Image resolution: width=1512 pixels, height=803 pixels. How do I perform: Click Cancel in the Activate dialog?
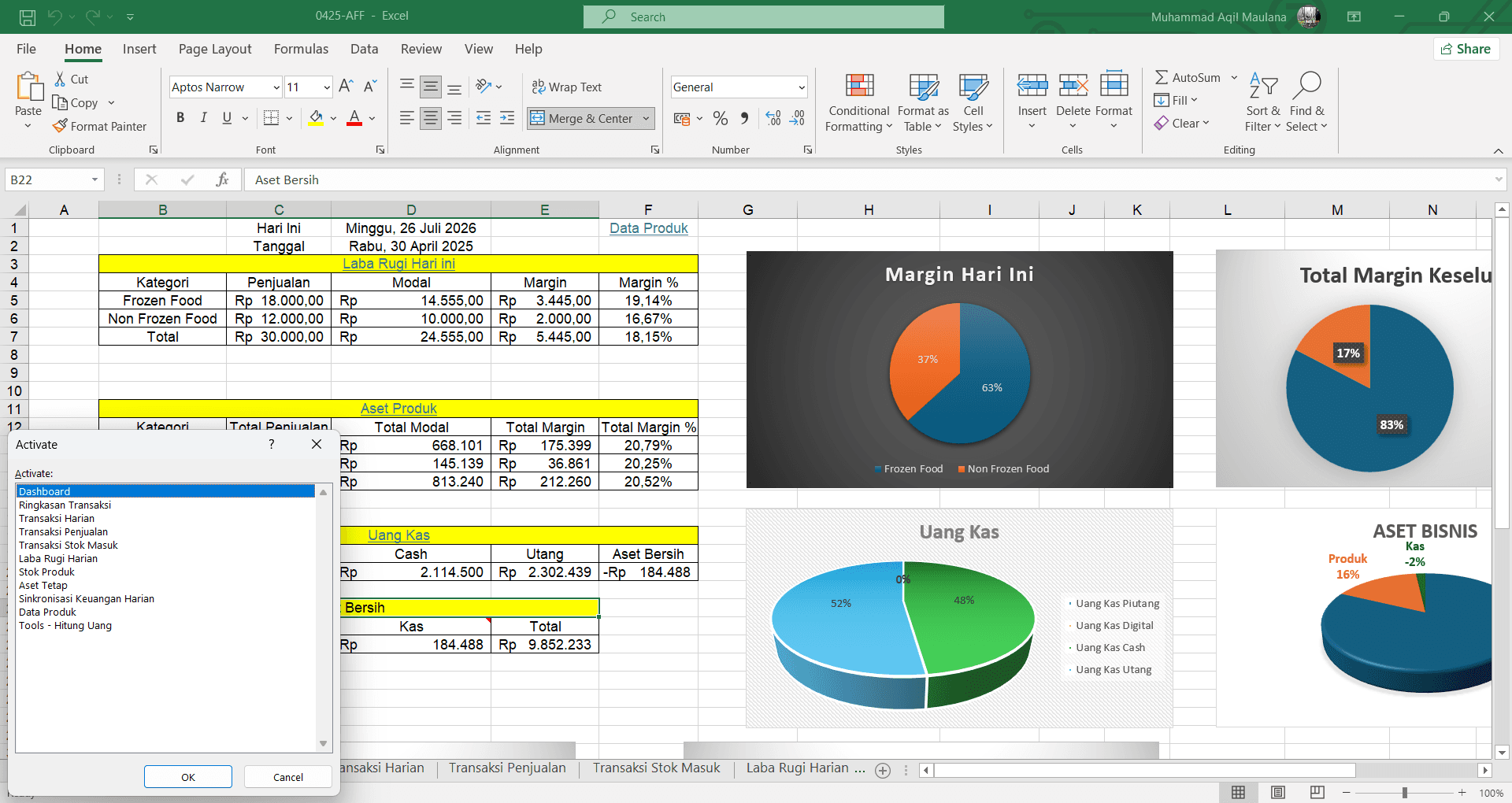click(288, 777)
